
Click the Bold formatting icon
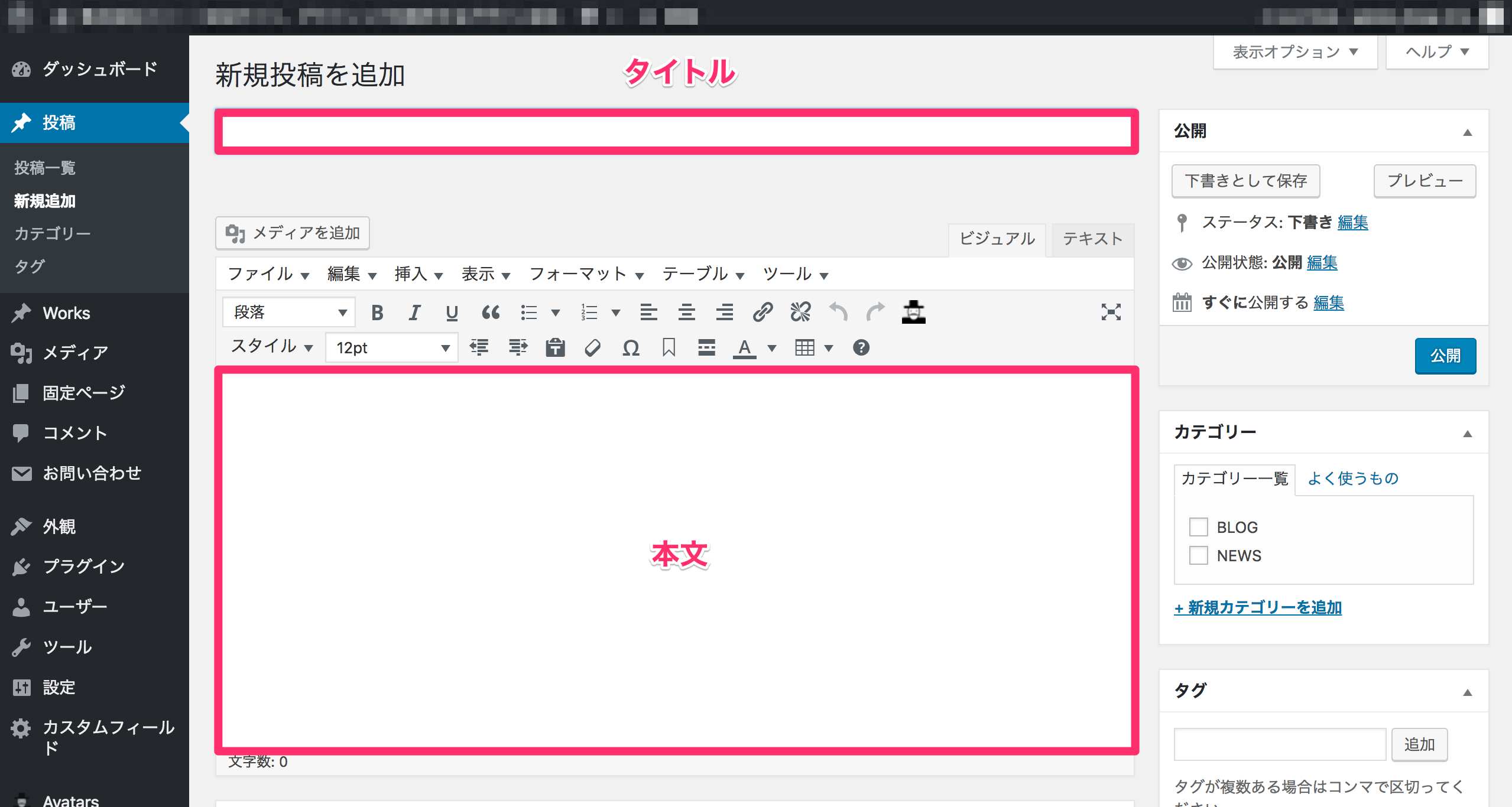[x=377, y=312]
